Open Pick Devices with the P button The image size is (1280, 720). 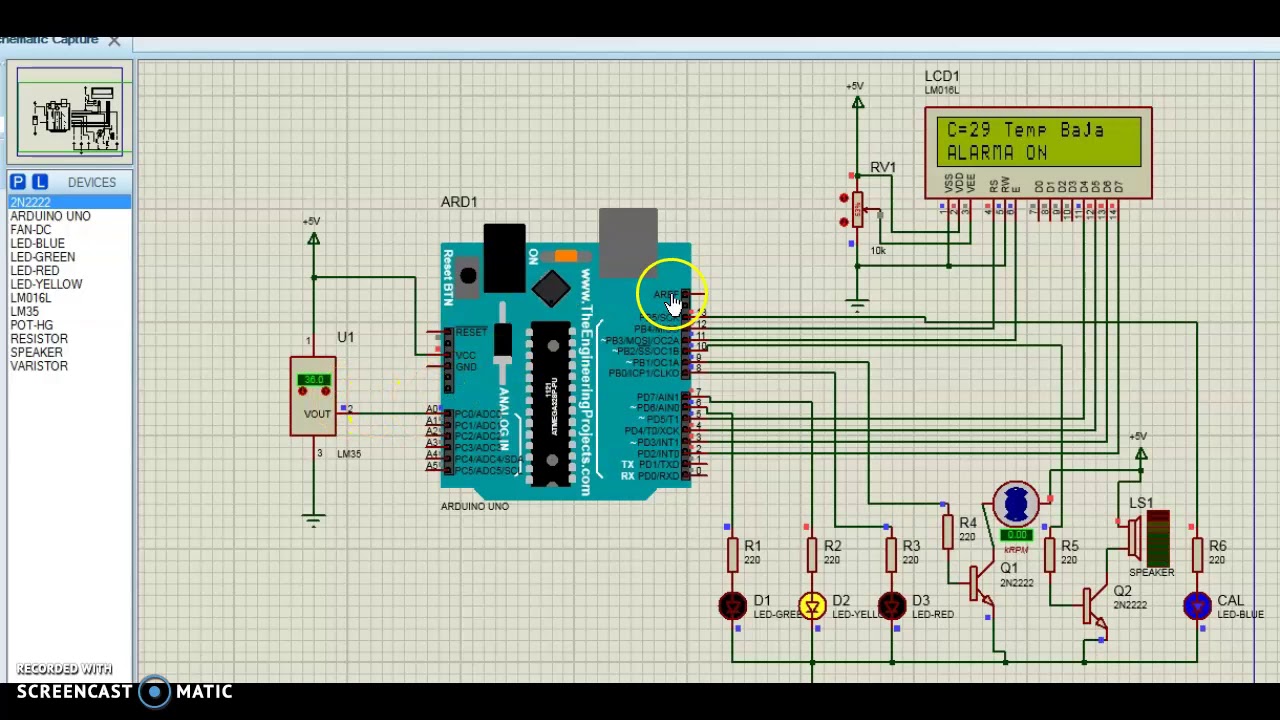[x=18, y=182]
